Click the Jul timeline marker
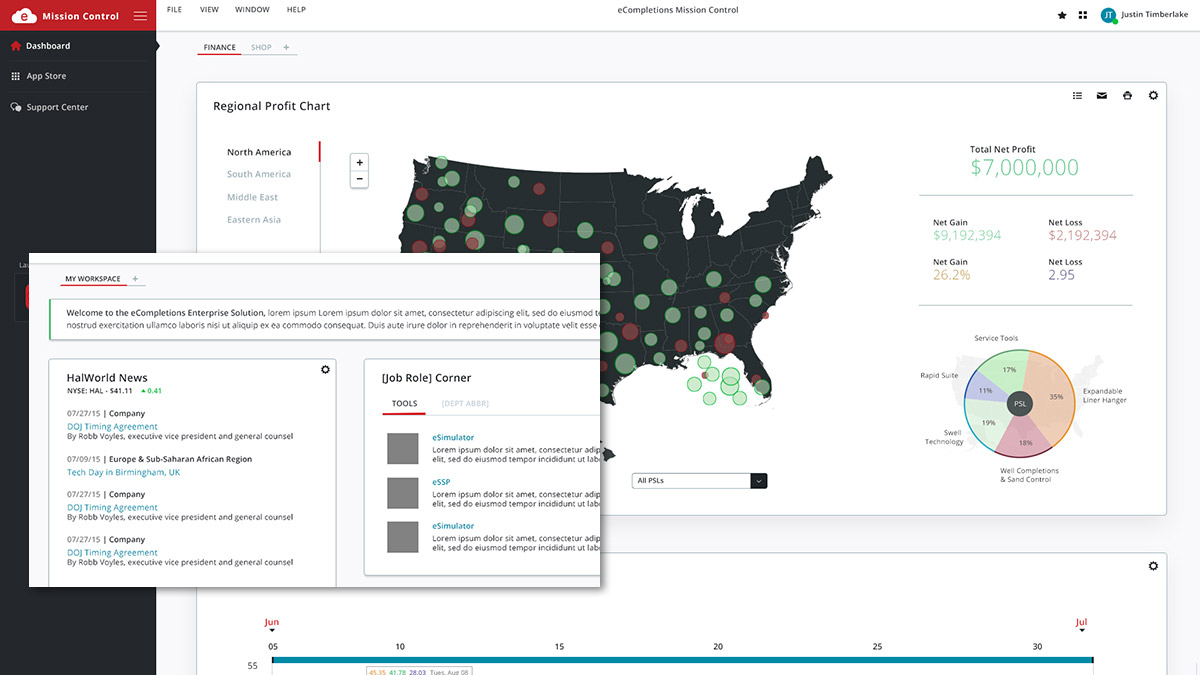The width and height of the screenshot is (1200, 675). point(1081,624)
